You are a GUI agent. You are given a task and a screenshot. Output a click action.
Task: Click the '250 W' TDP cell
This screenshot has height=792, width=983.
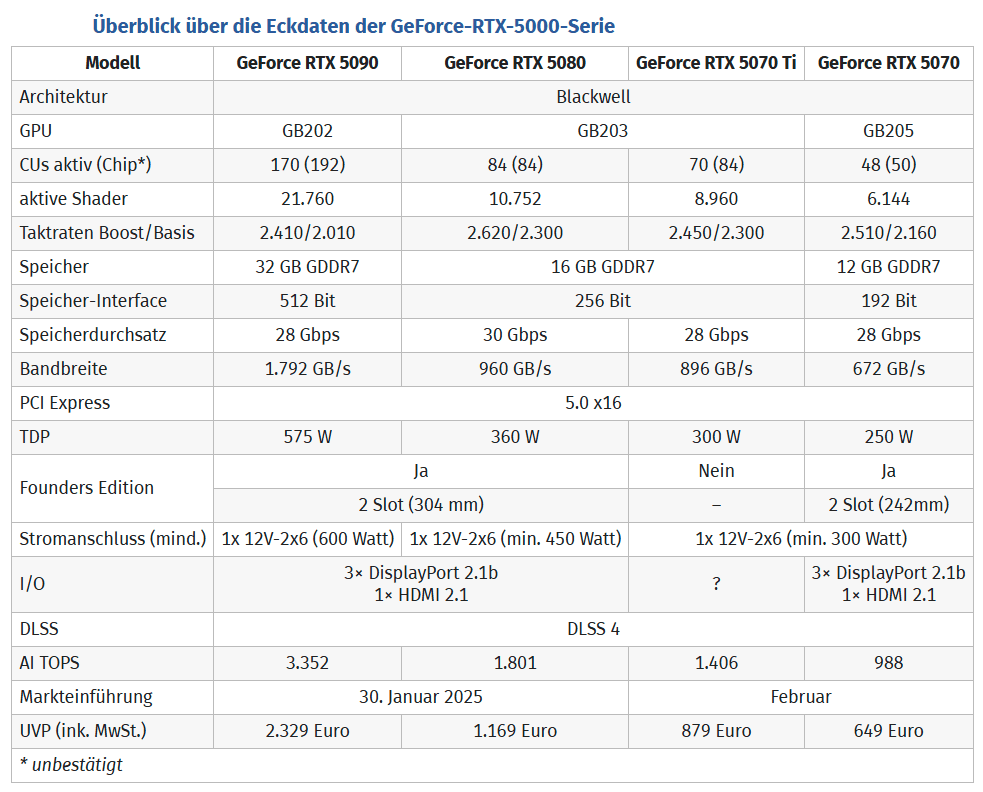(x=888, y=436)
